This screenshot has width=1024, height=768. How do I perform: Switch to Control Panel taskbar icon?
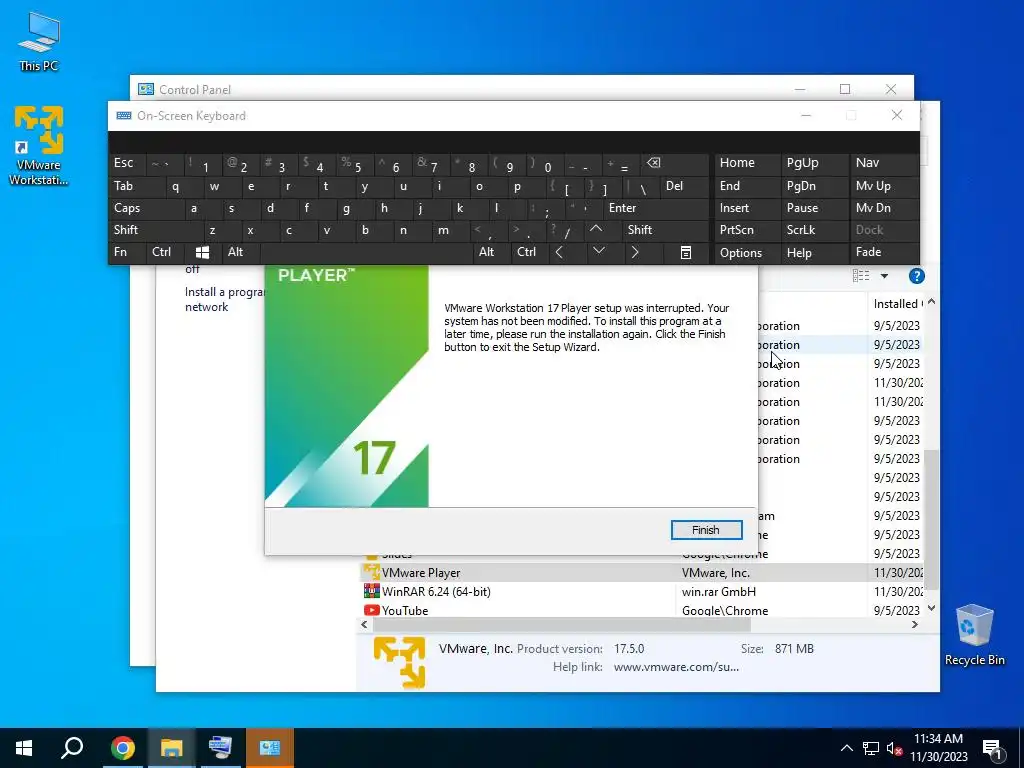(270, 748)
